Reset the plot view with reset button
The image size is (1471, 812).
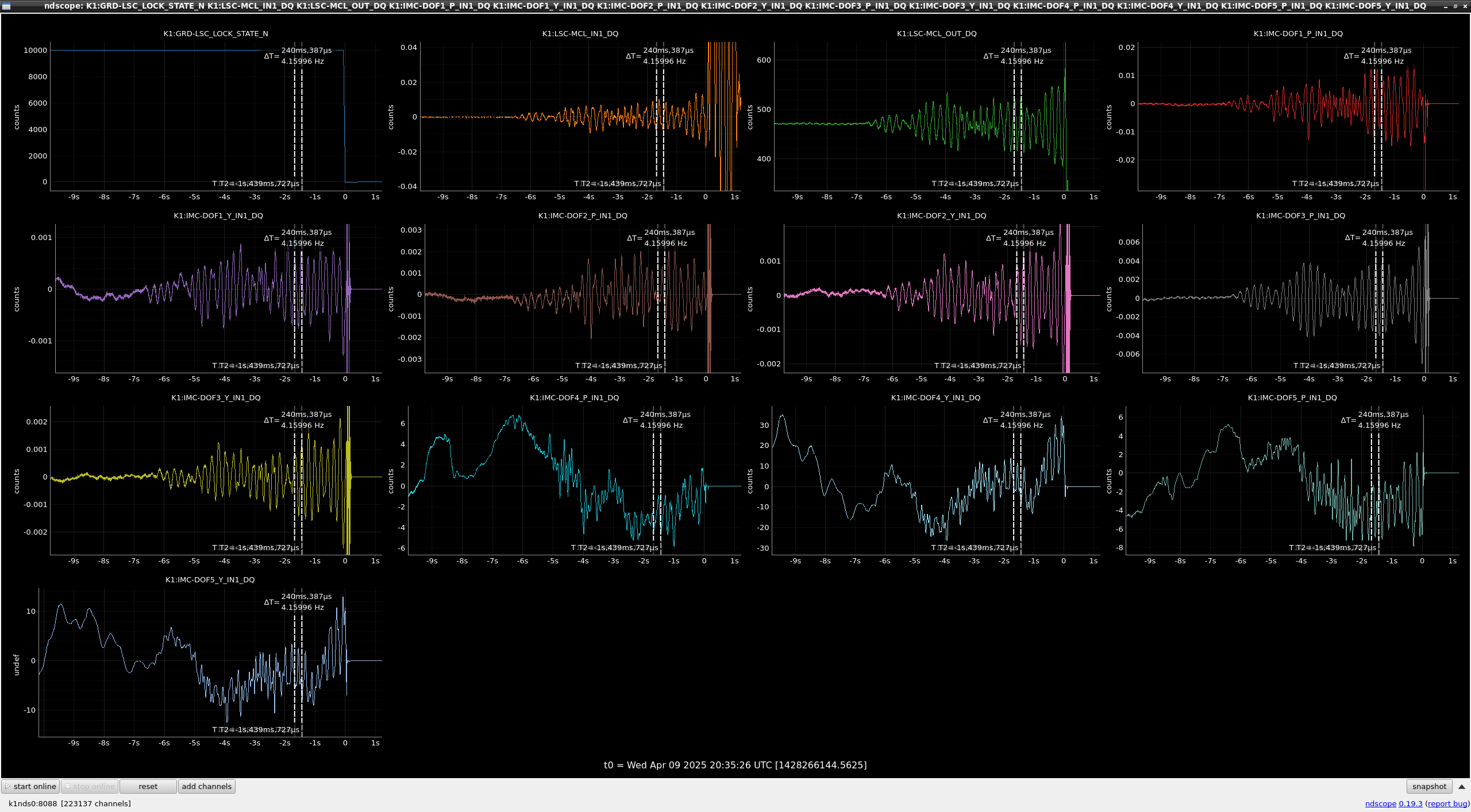(x=148, y=786)
